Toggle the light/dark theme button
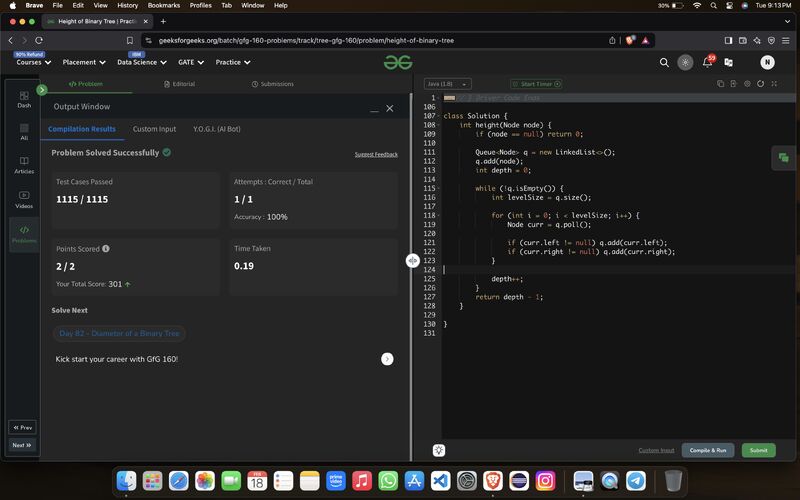The image size is (800, 500). (685, 62)
